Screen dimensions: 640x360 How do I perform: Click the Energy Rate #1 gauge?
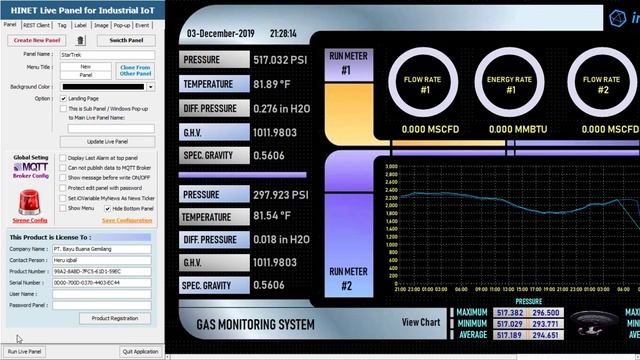point(509,83)
